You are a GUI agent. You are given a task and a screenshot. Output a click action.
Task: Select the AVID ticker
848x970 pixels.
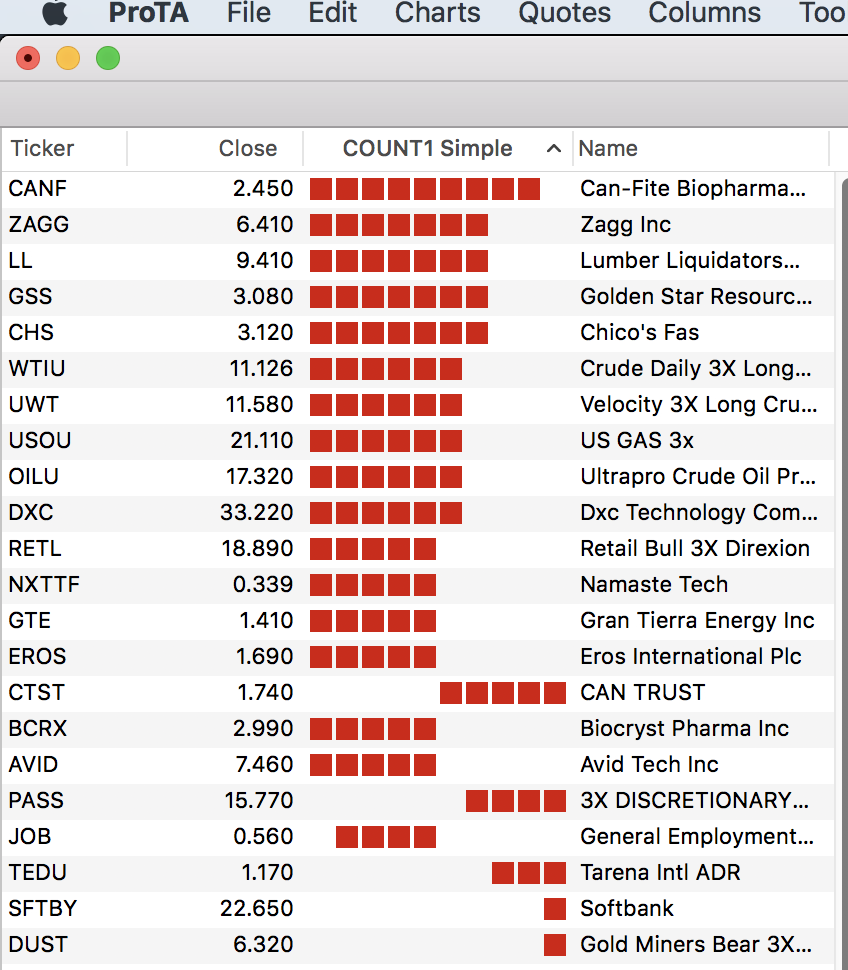tap(33, 765)
